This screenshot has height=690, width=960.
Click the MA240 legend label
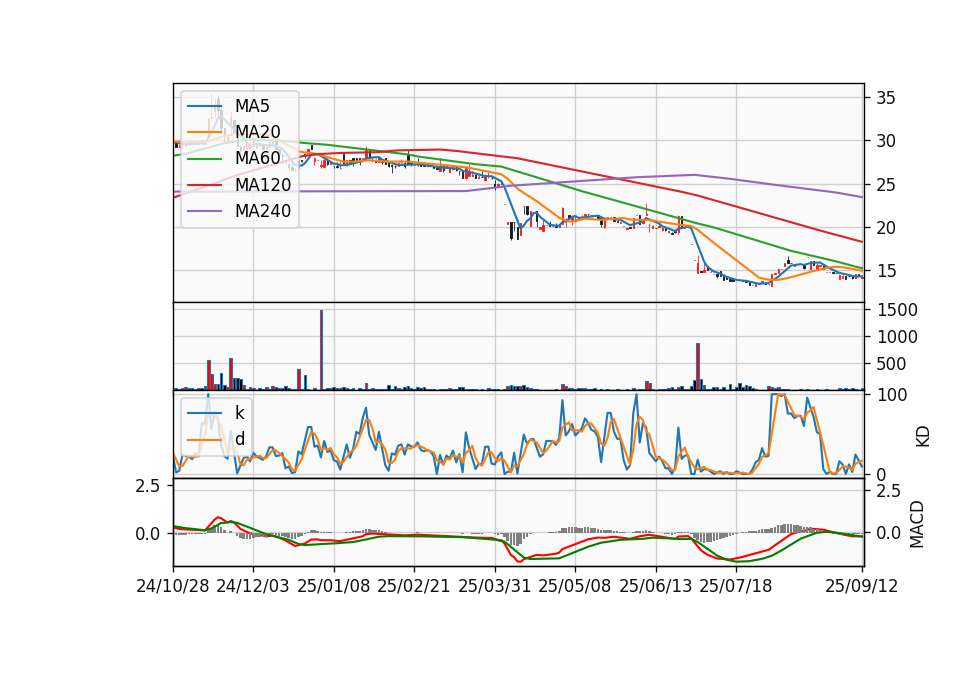coord(263,211)
